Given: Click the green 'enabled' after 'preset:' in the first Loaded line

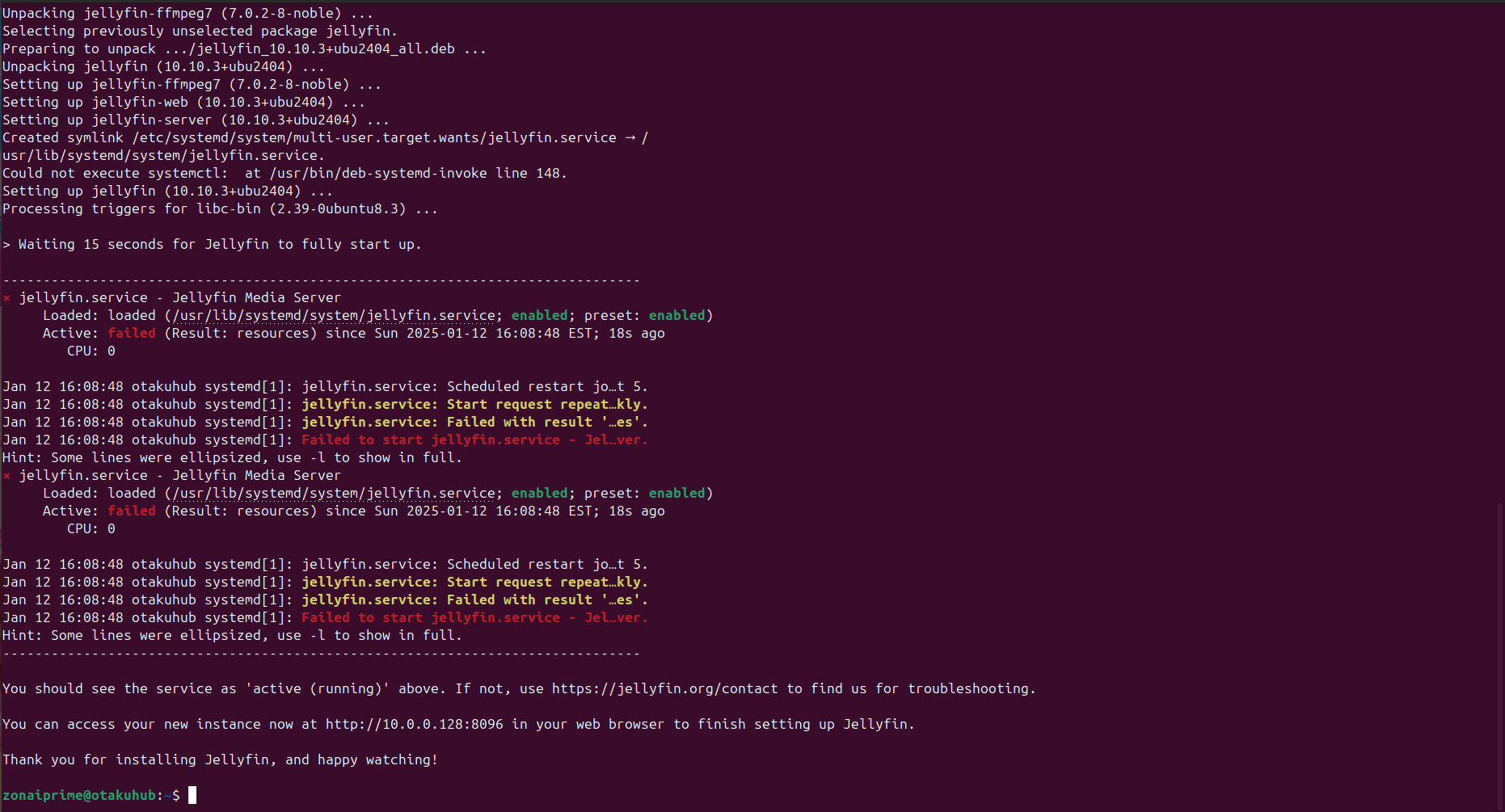Looking at the screenshot, I should tap(677, 315).
